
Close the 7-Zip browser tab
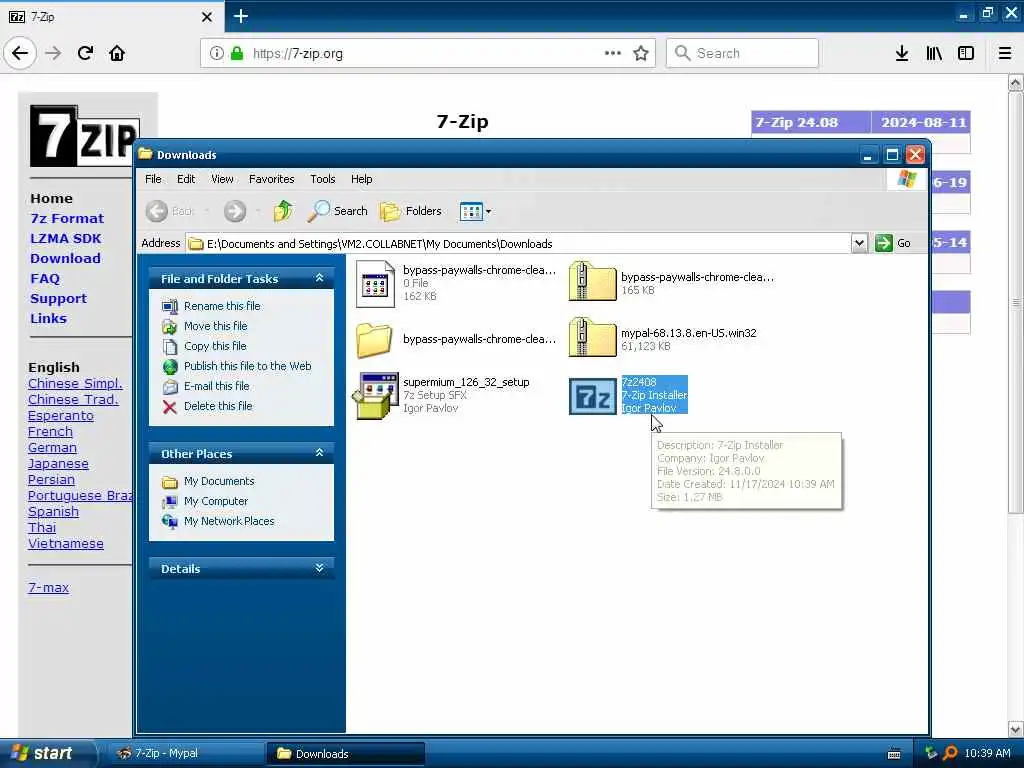(207, 17)
